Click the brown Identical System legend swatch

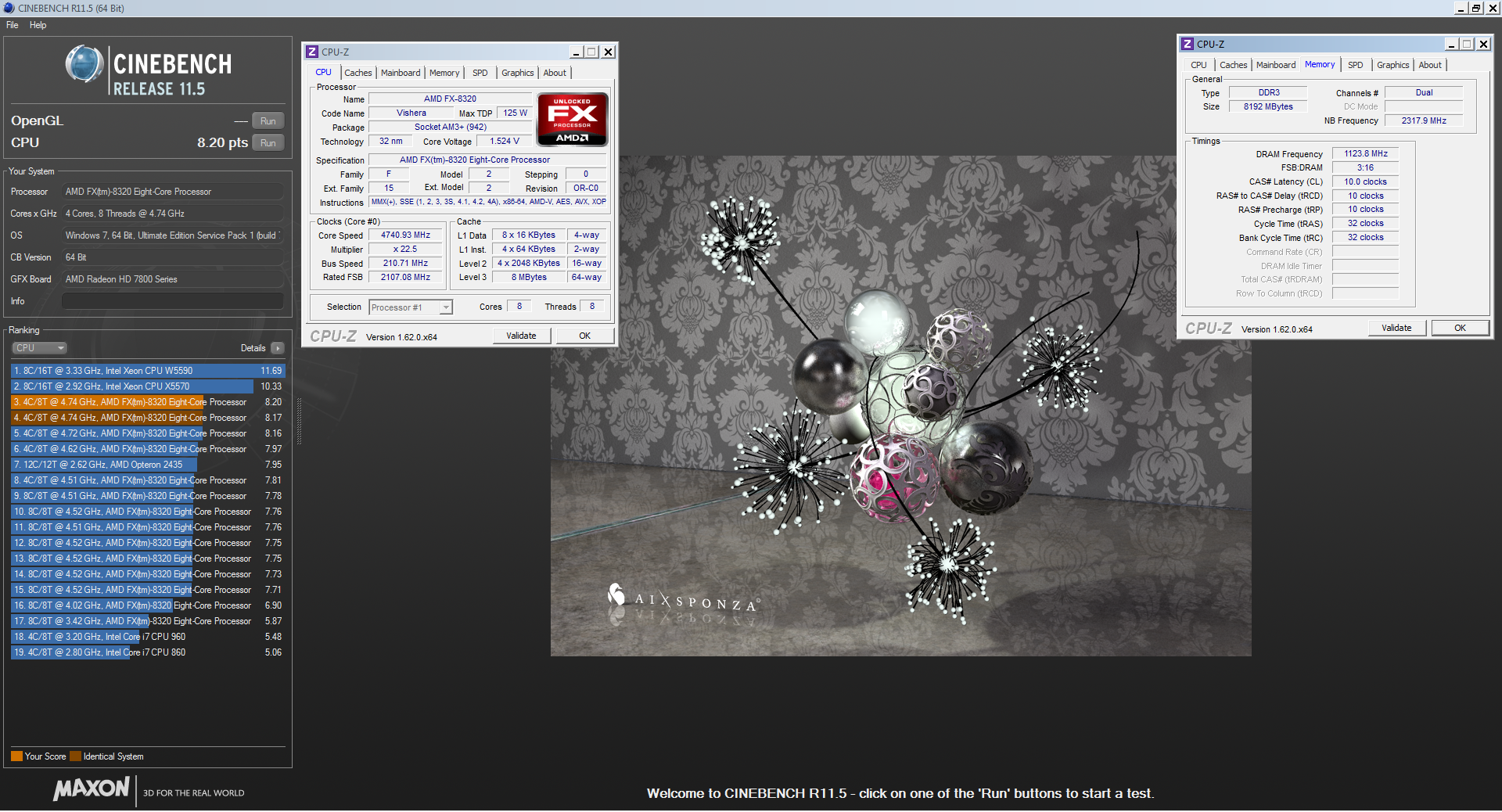click(x=75, y=756)
